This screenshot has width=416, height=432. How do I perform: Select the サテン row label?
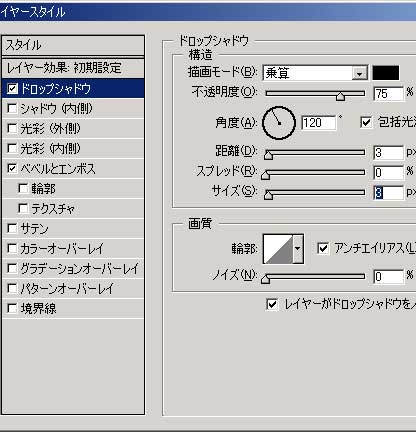(x=34, y=229)
